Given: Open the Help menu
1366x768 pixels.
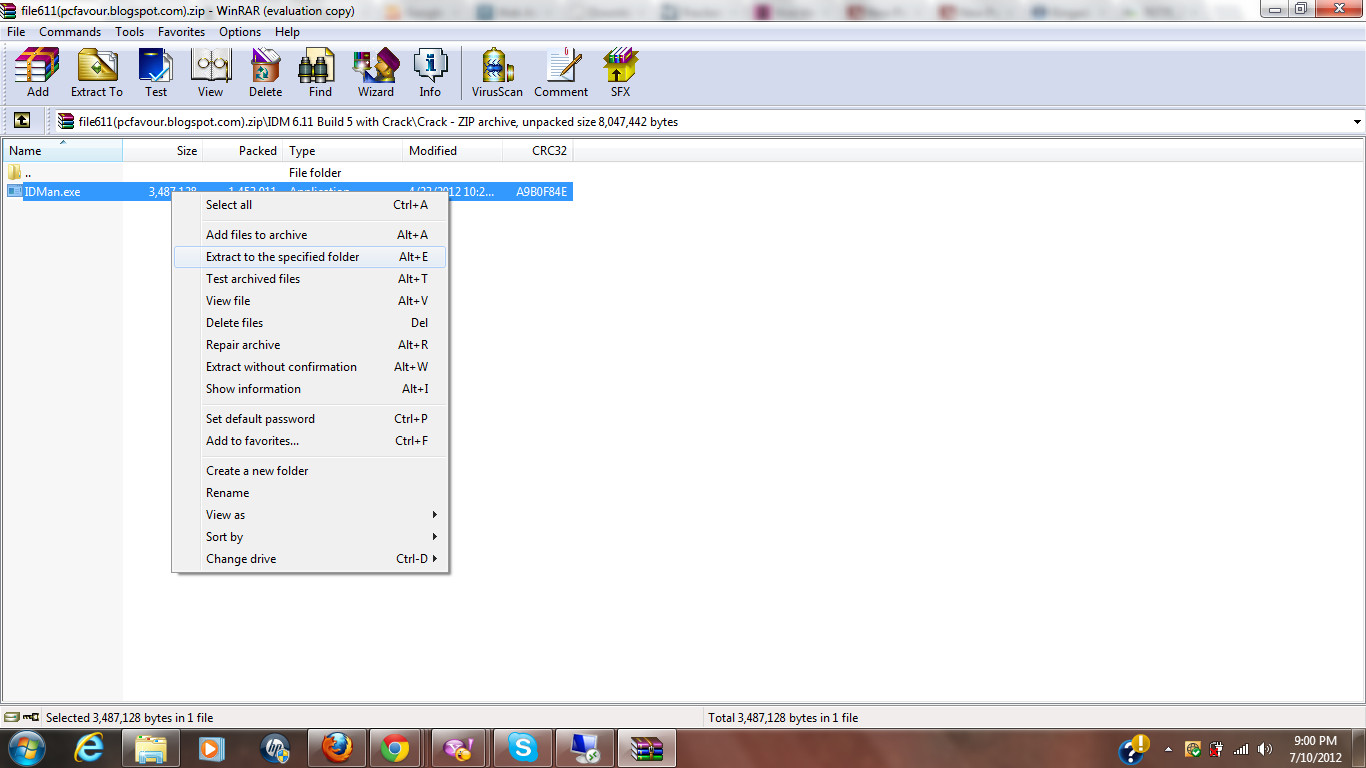Looking at the screenshot, I should point(287,32).
